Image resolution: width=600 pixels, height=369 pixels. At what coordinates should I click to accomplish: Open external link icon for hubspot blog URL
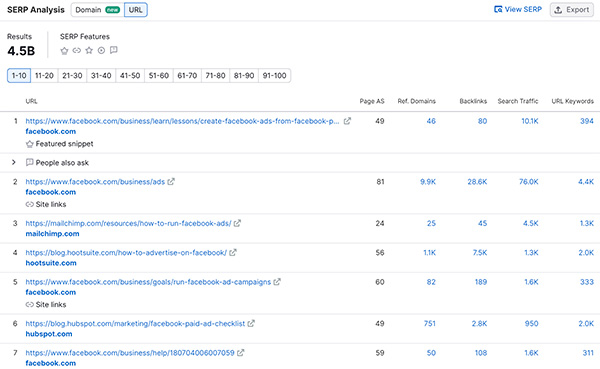[x=251, y=323]
